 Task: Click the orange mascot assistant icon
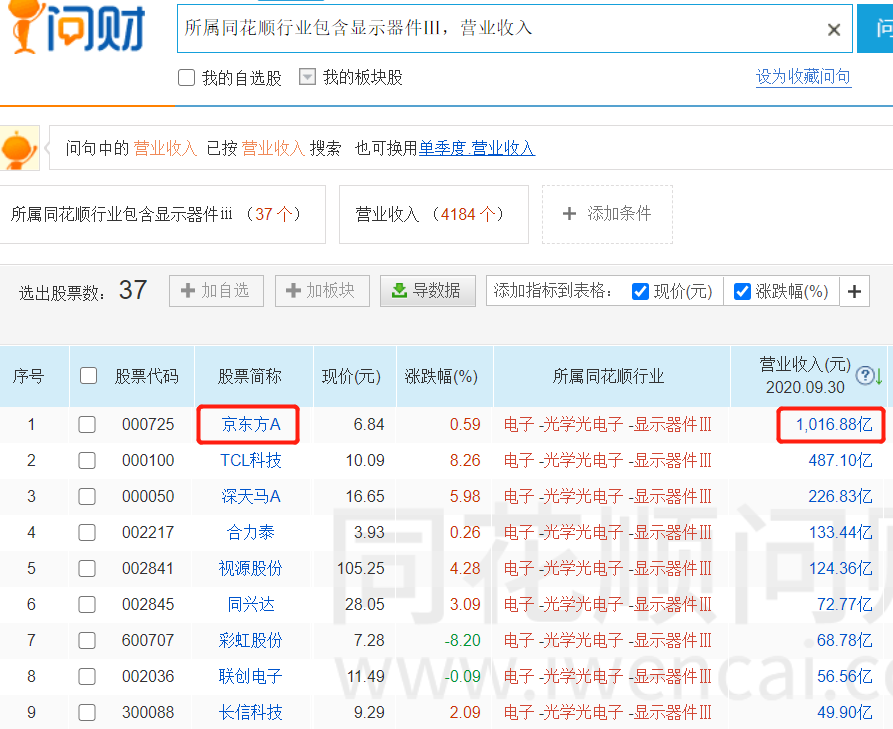click(19, 148)
